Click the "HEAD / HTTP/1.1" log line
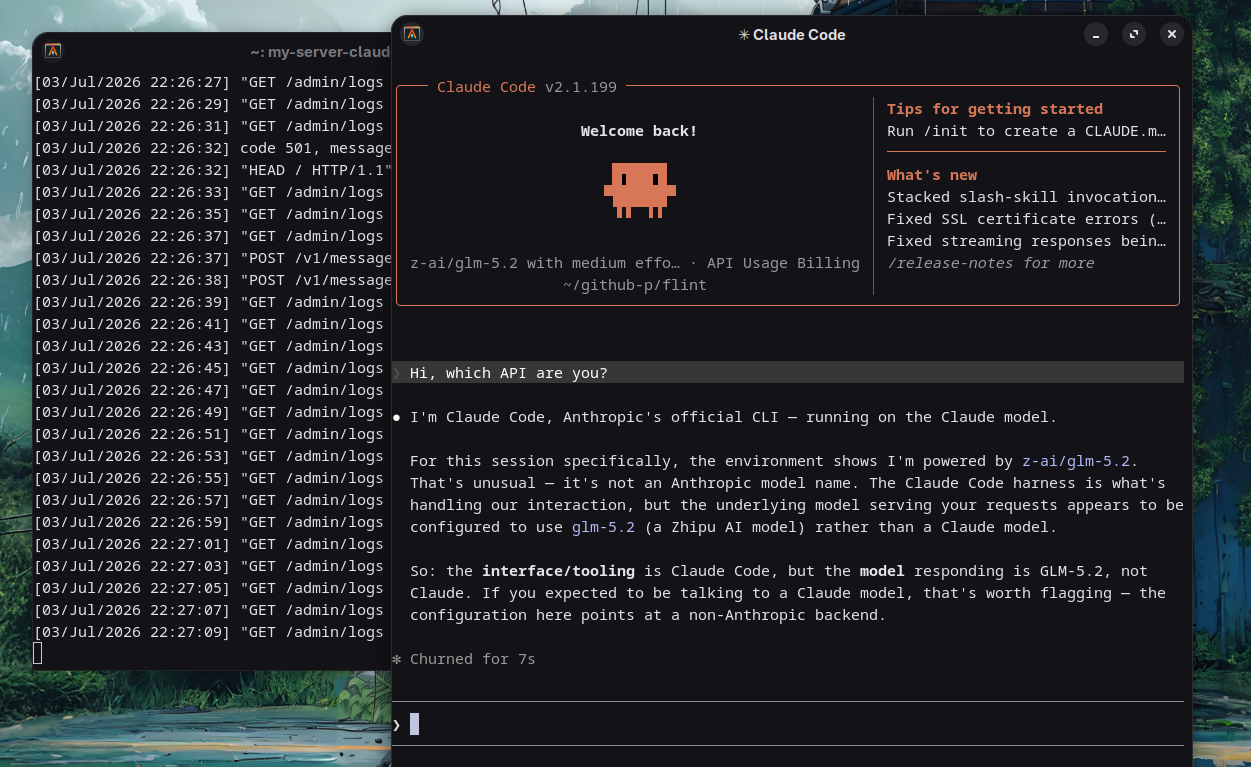 click(x=212, y=170)
